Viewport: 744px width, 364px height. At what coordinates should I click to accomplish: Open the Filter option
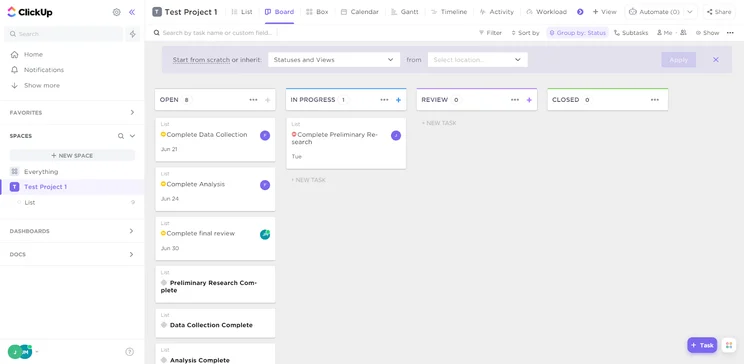coord(490,33)
